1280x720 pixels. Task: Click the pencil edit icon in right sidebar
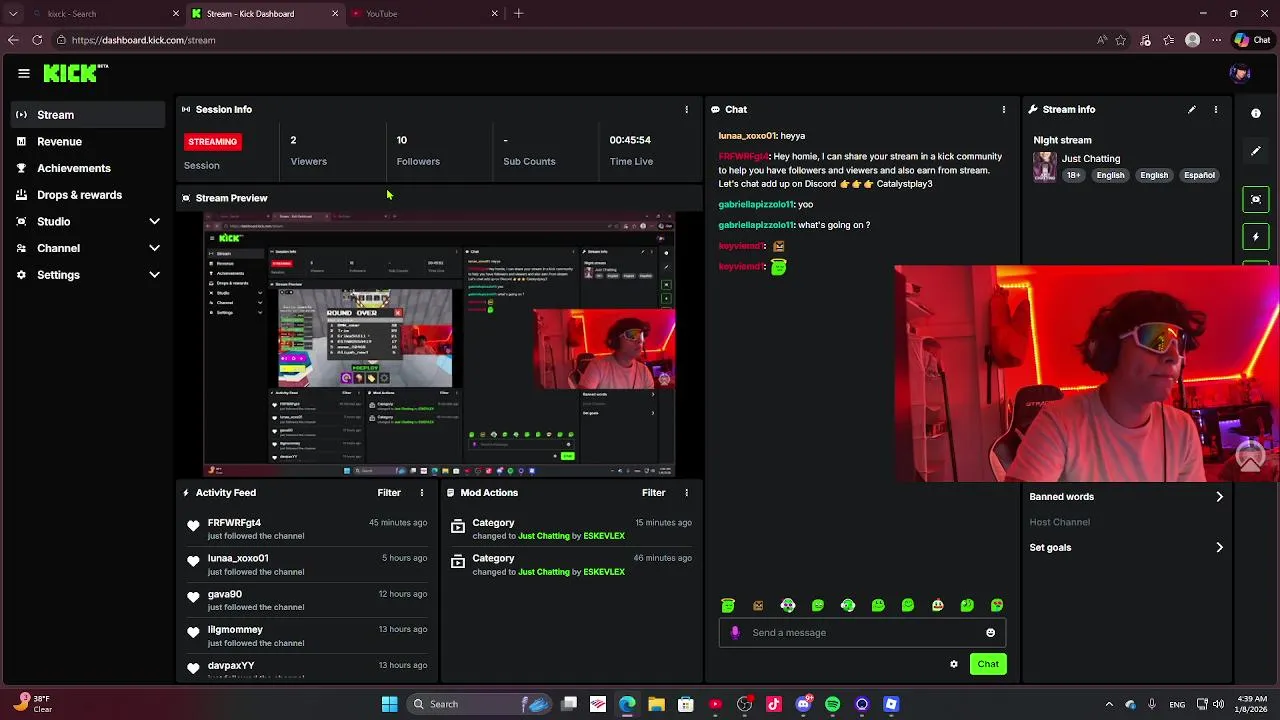click(x=1256, y=151)
